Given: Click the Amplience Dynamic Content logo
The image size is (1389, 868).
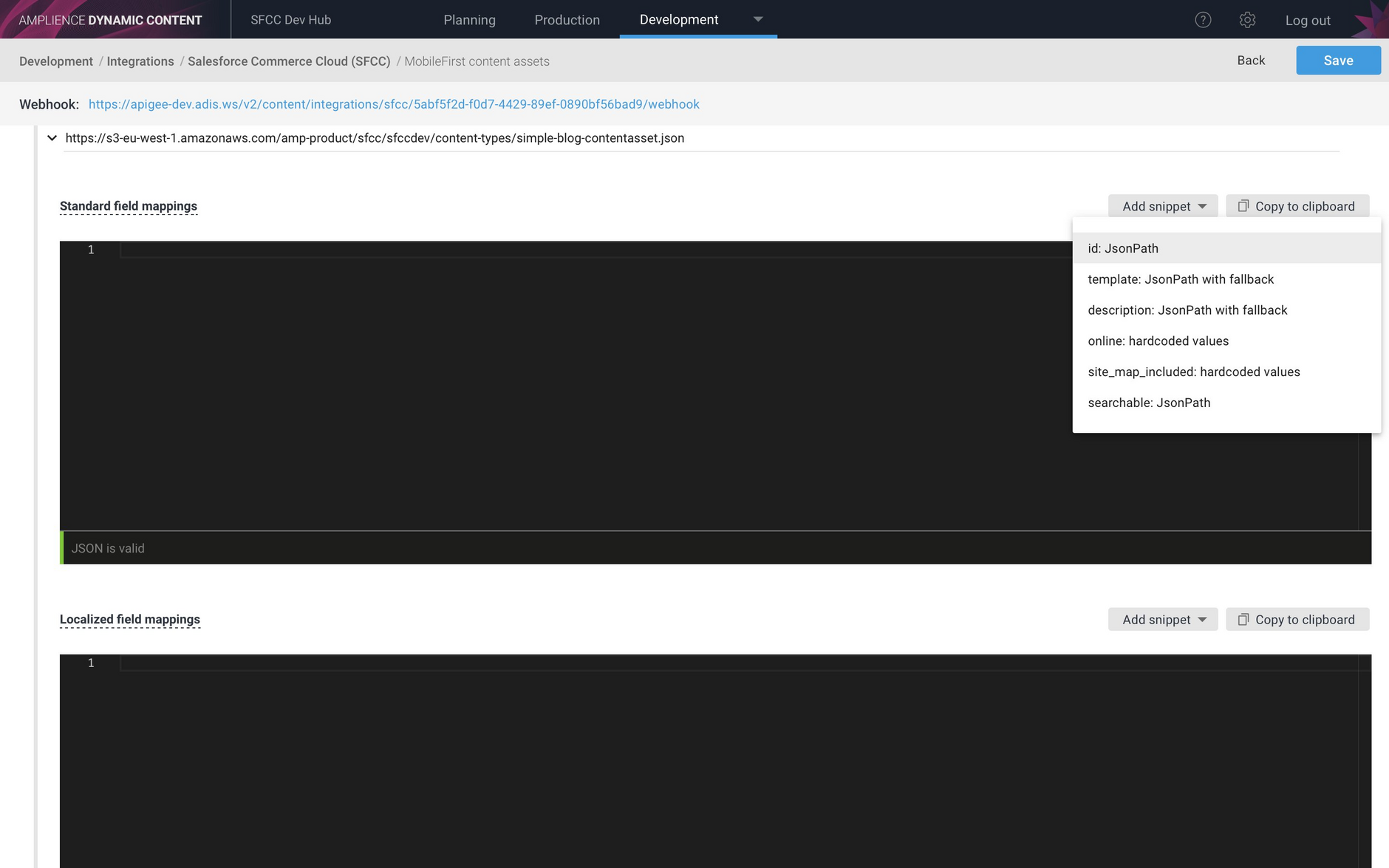Looking at the screenshot, I should (x=110, y=20).
